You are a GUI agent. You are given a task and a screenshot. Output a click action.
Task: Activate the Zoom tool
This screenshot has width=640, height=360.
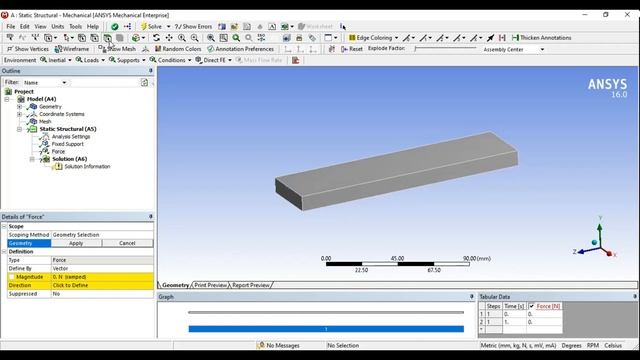182,38
